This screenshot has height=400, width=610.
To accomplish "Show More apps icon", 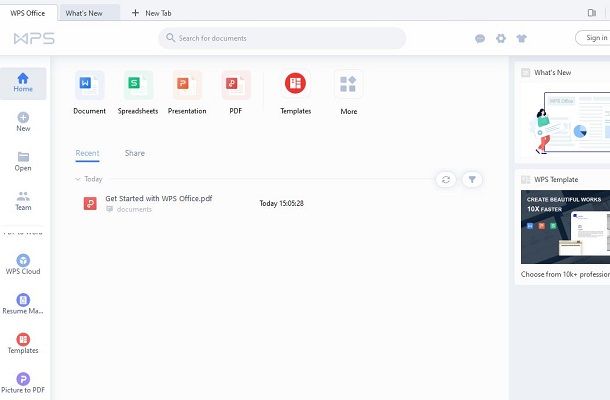I will tap(348, 84).
